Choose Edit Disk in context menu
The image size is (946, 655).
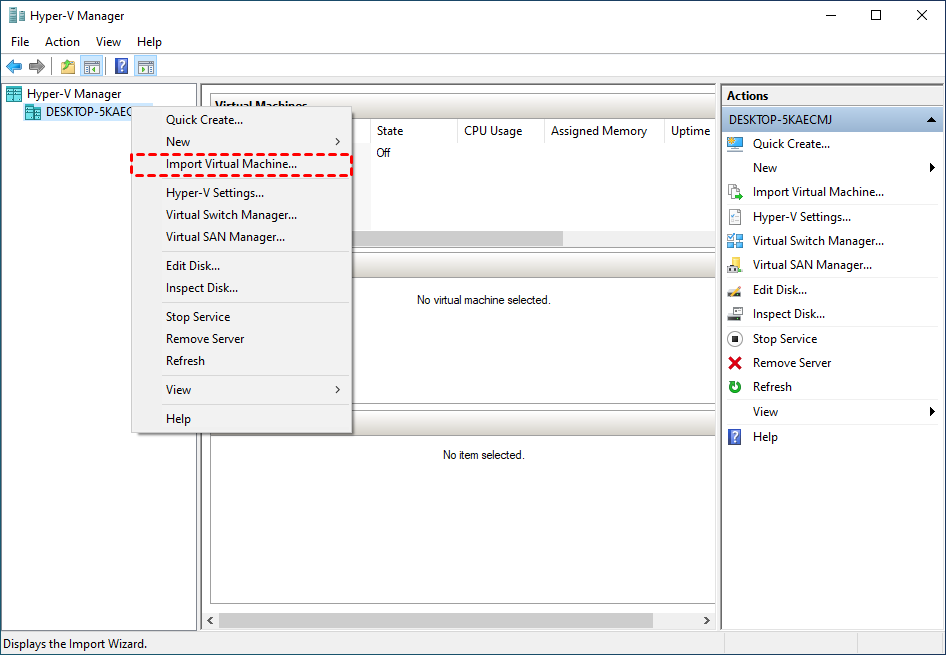pos(241,266)
